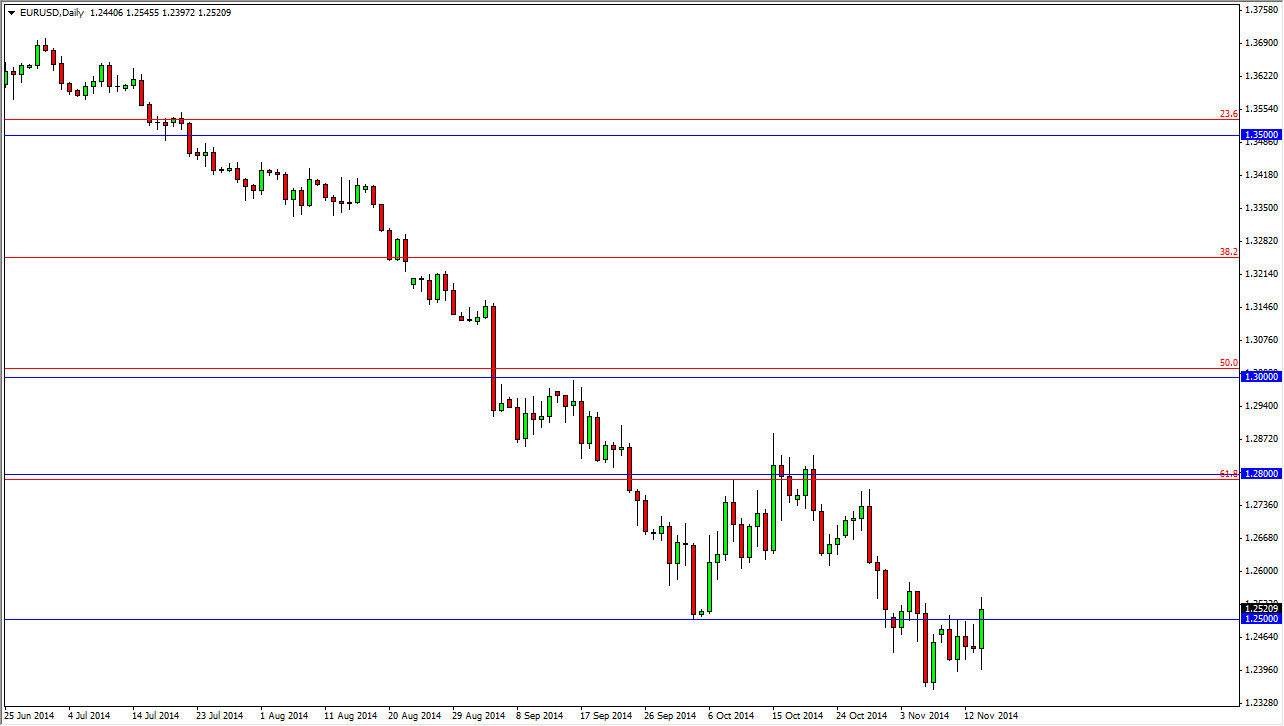Click the EURUSD,Daily chart title text

tap(51, 11)
